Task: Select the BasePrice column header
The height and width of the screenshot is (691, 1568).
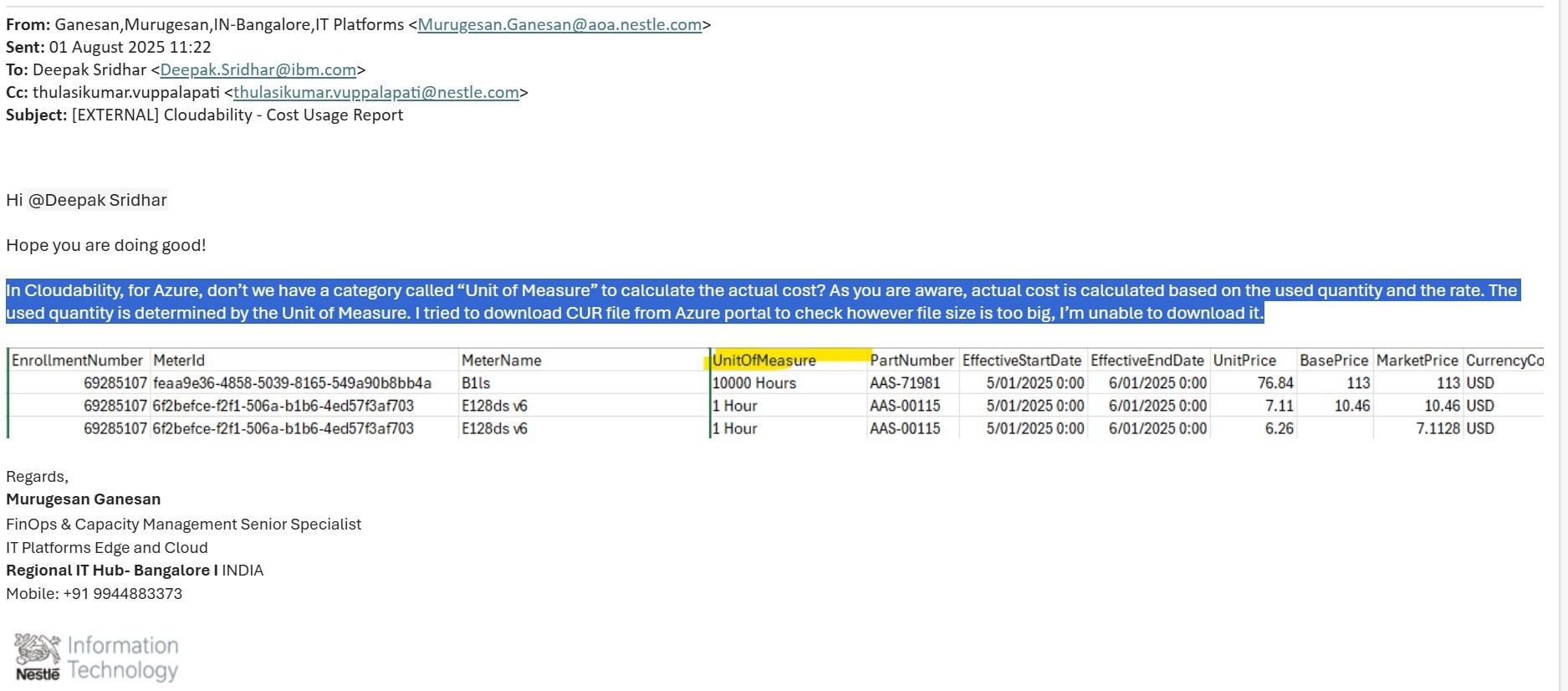Action: pos(1334,361)
